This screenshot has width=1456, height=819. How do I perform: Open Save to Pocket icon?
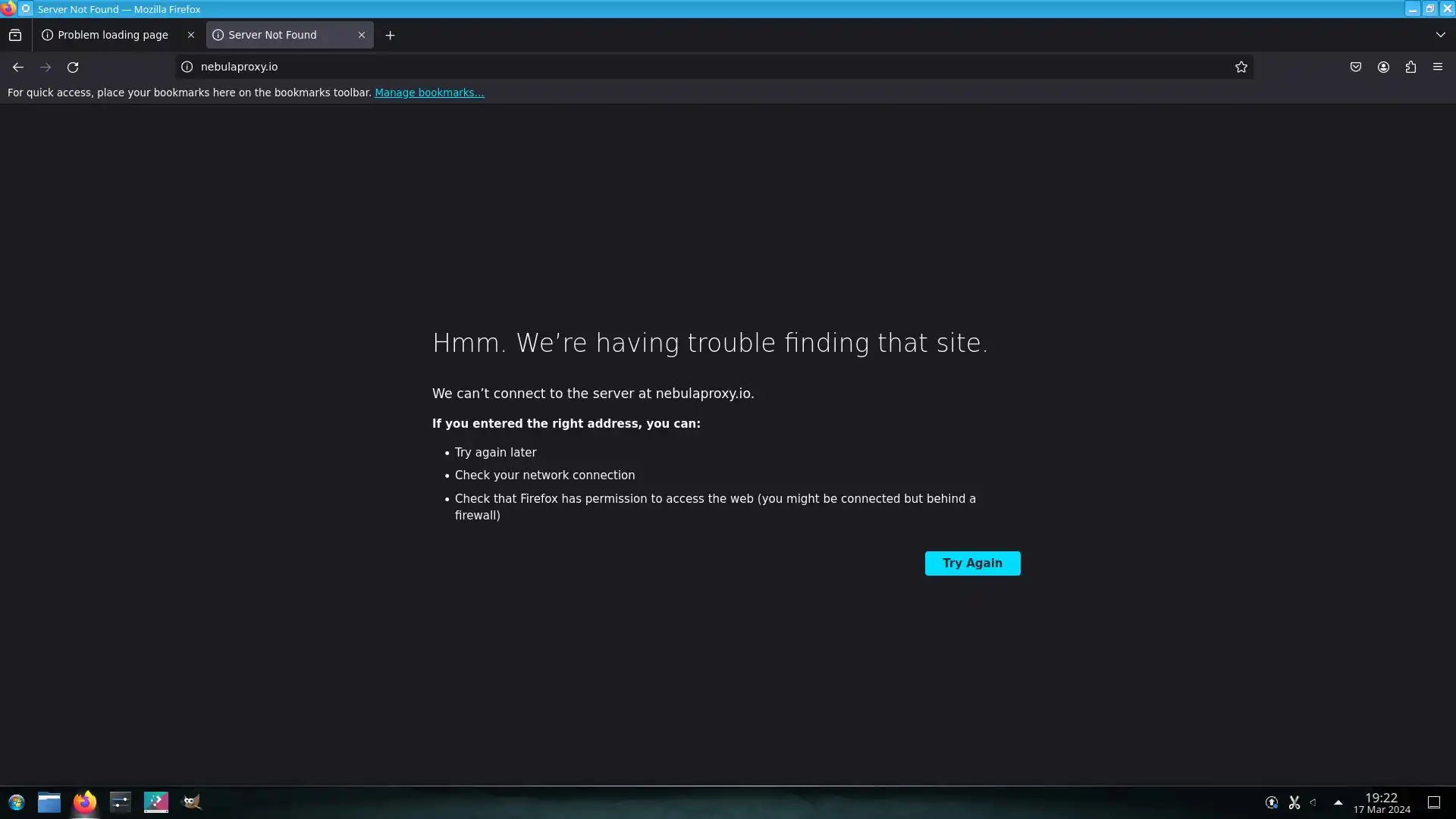click(x=1356, y=67)
